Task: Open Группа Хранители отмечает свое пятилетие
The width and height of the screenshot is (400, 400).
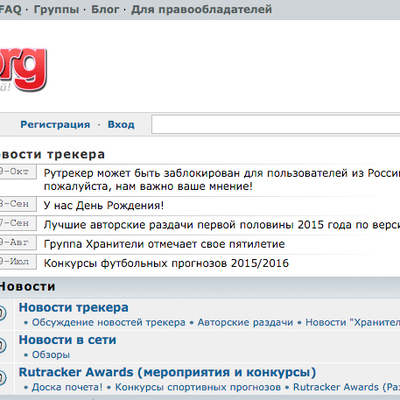Action: (x=164, y=244)
